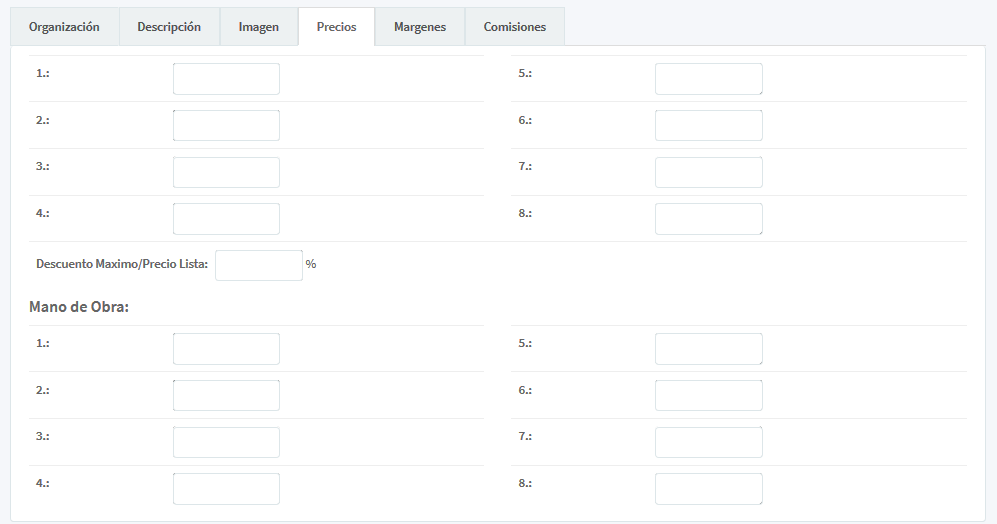
Task: Select the Precios tab
Action: coord(336,27)
